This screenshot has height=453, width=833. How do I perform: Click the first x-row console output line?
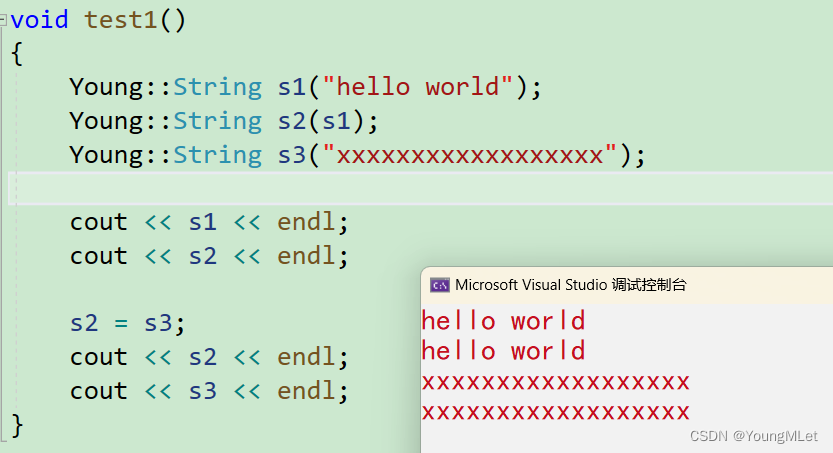coord(556,382)
